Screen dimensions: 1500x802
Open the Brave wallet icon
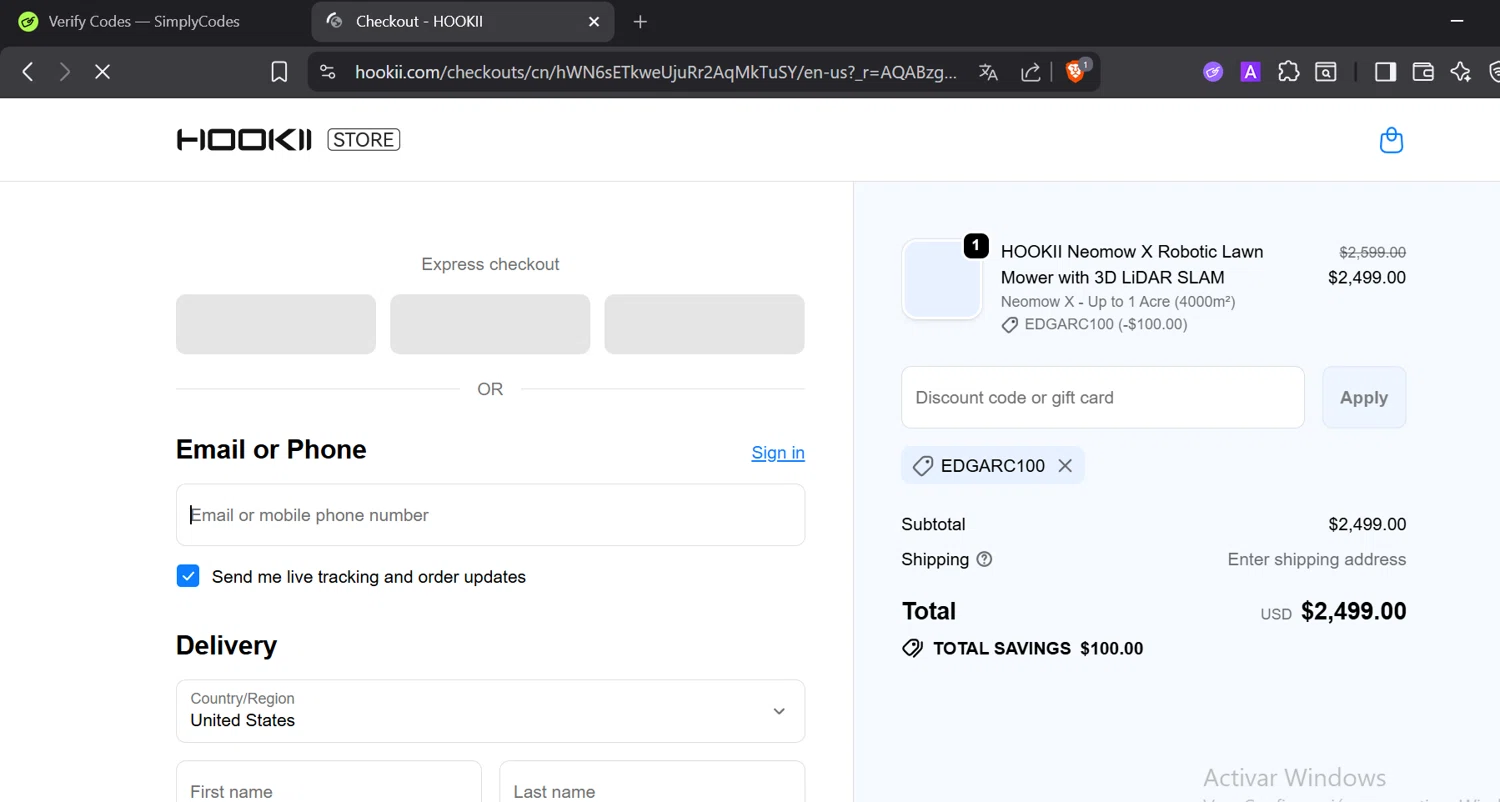(x=1423, y=72)
